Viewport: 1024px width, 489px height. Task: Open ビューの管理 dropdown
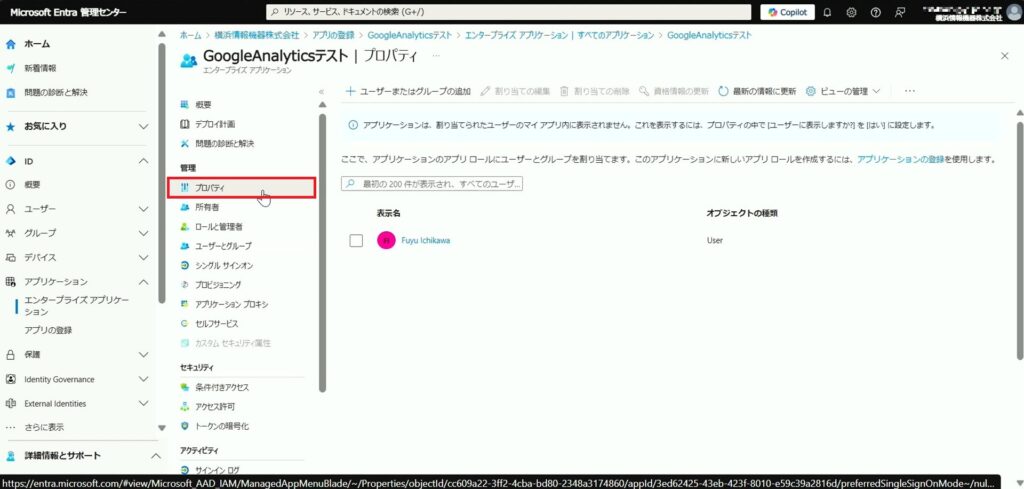click(843, 91)
